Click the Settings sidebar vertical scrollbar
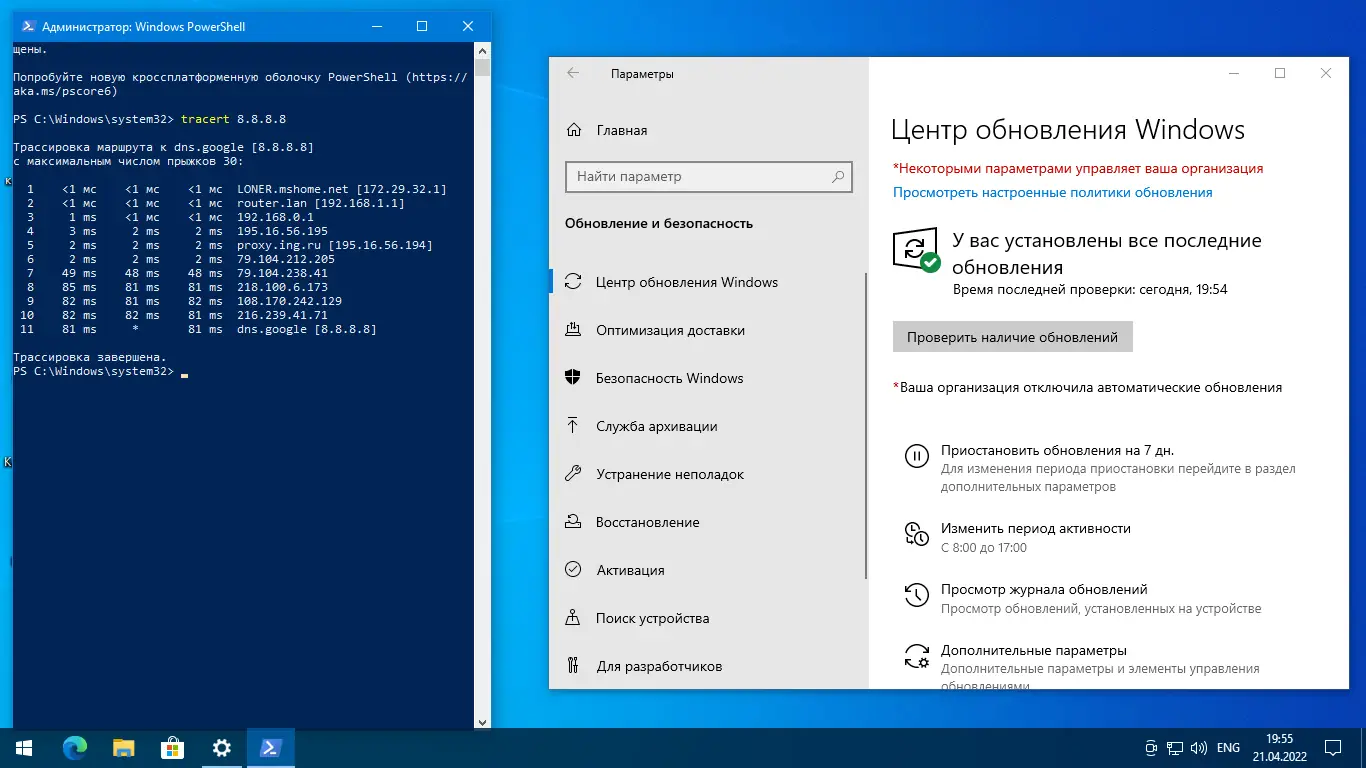This screenshot has height=768, width=1366. 866,425
